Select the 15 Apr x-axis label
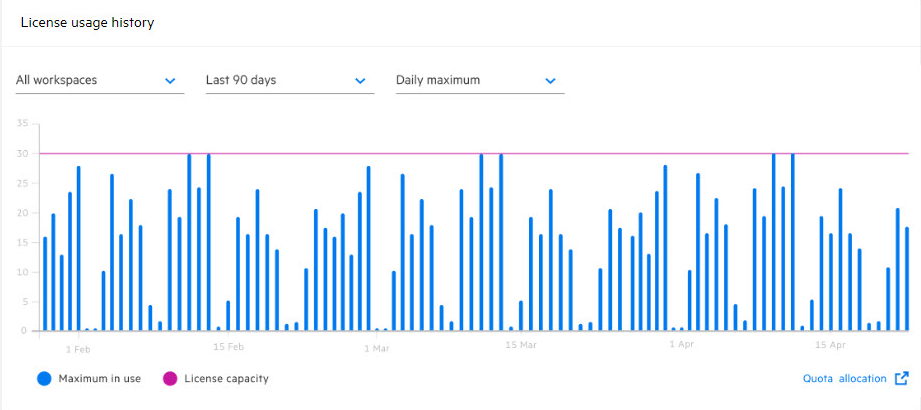This screenshot has height=410, width=921. click(831, 346)
